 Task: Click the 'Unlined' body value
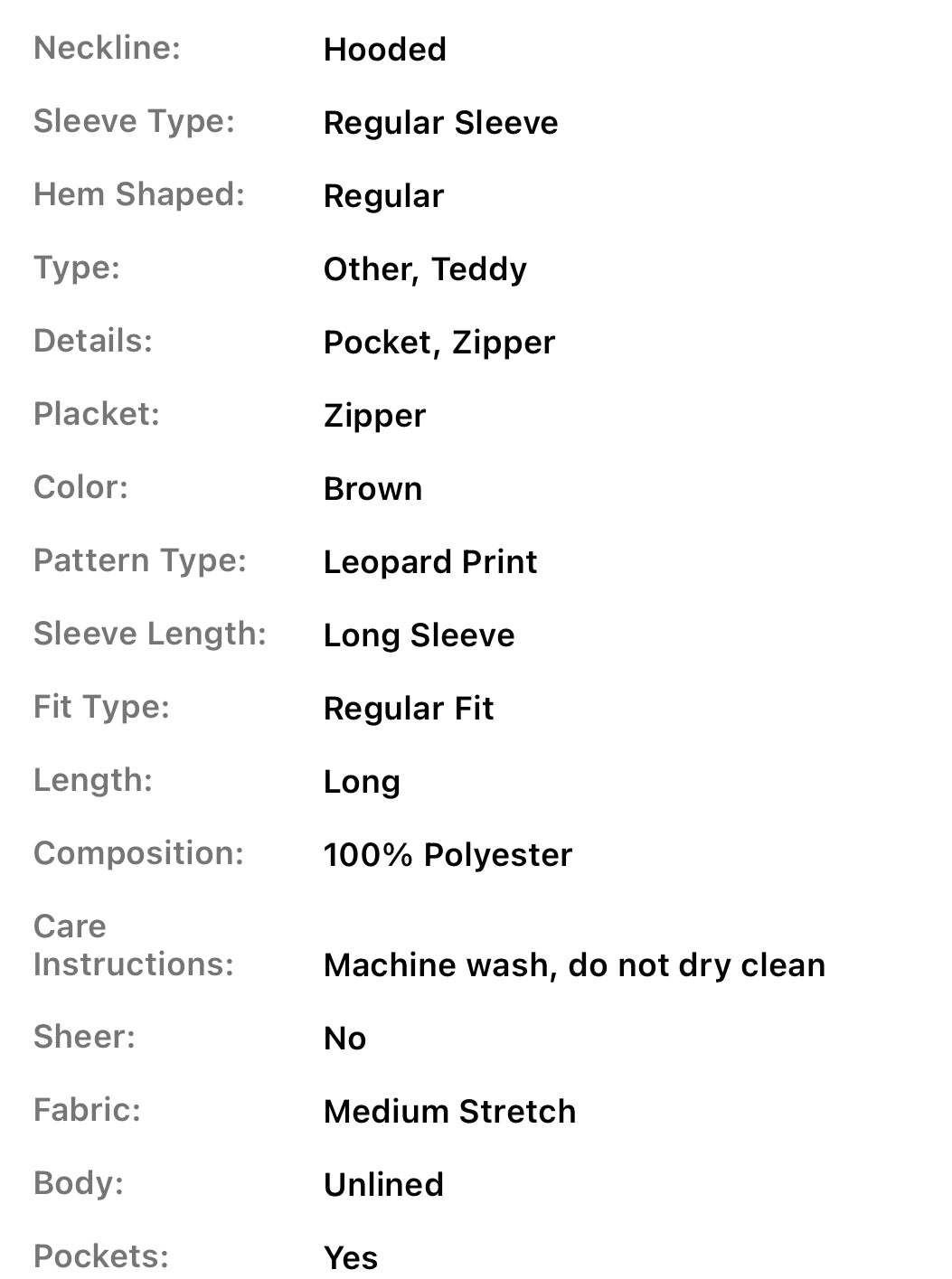(x=383, y=1185)
